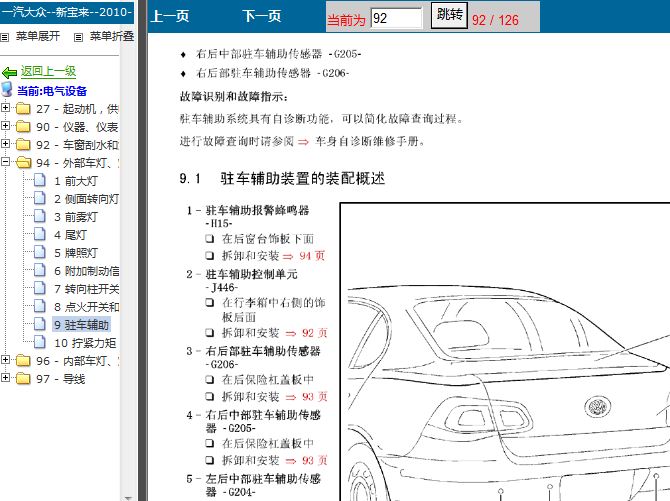Click the folder icon of 90 - 仪器
The width and height of the screenshot is (670, 501).
click(23, 127)
